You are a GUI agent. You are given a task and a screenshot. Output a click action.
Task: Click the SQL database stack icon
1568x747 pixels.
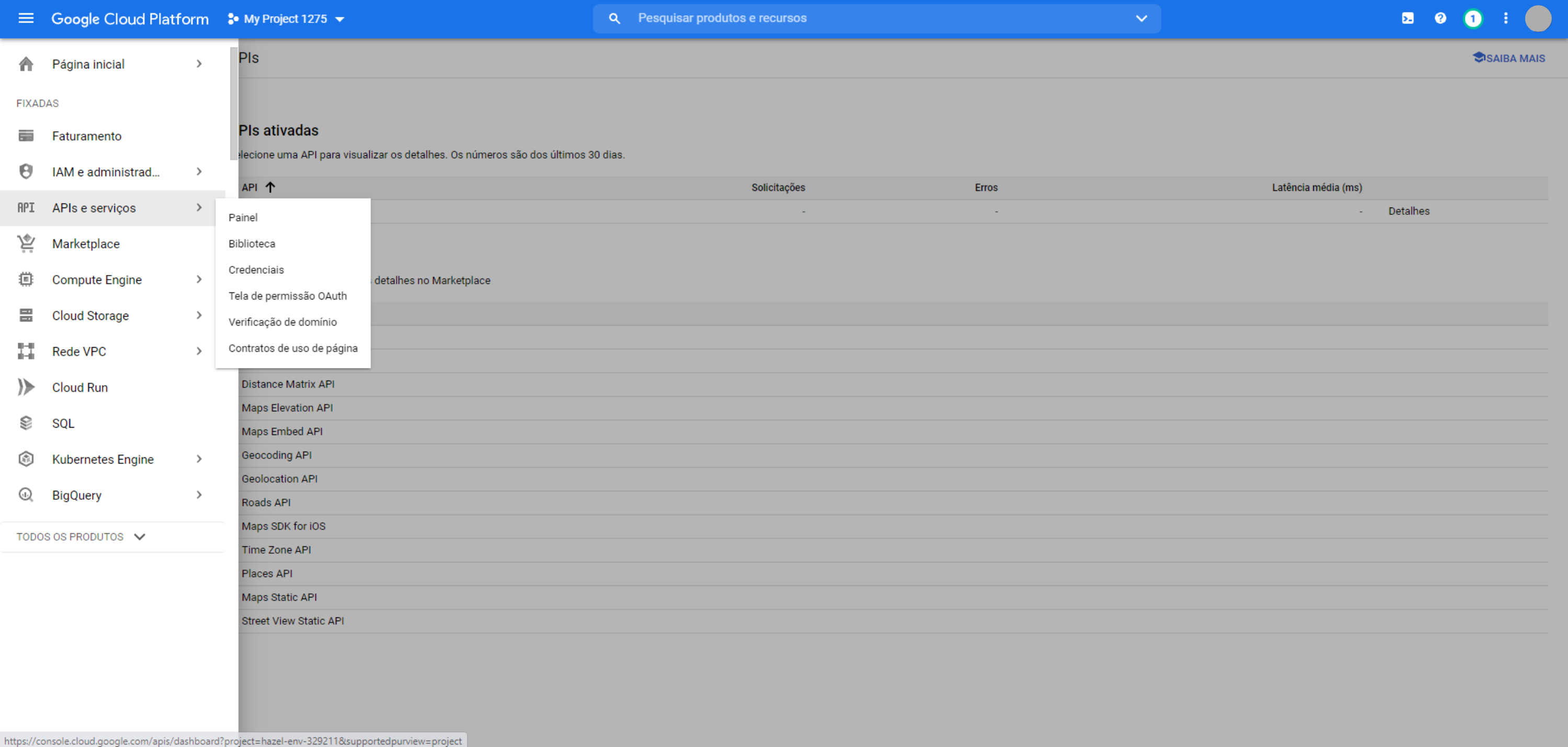[26, 423]
